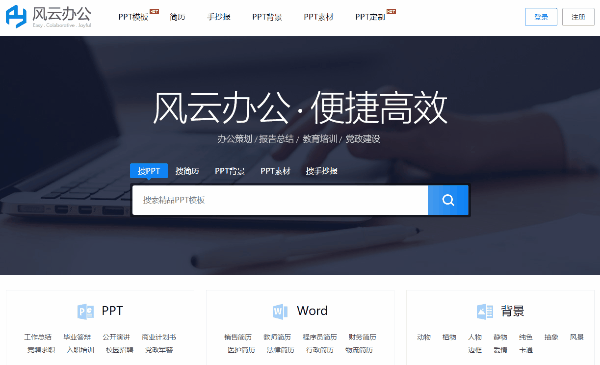
Task: Open the 入职培训 PPT link
Action: click(x=80, y=350)
